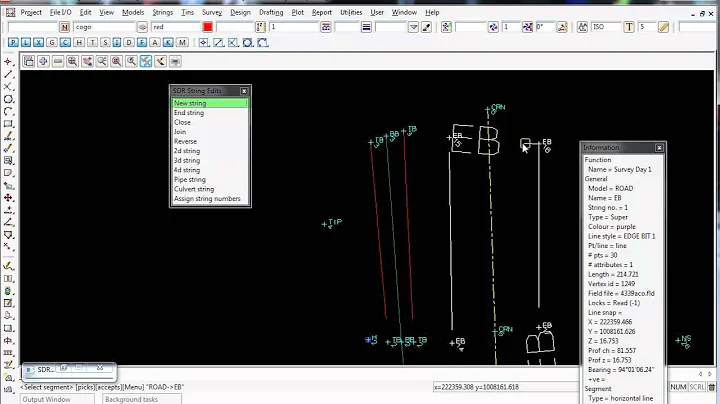The height and width of the screenshot is (404, 720).
Task: Toggle the P point snap
Action: pyautogui.click(x=13, y=43)
